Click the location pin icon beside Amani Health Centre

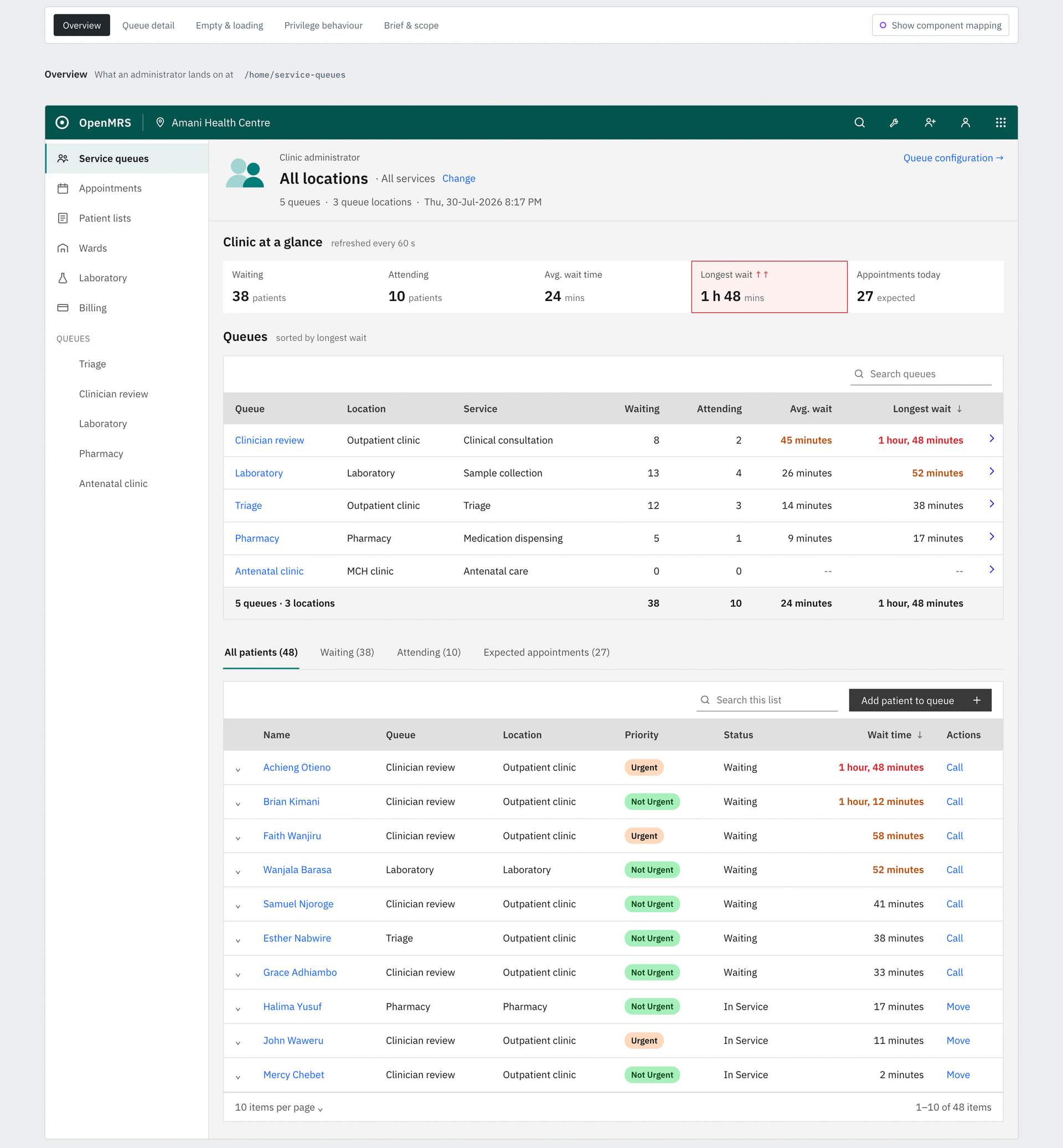click(160, 122)
